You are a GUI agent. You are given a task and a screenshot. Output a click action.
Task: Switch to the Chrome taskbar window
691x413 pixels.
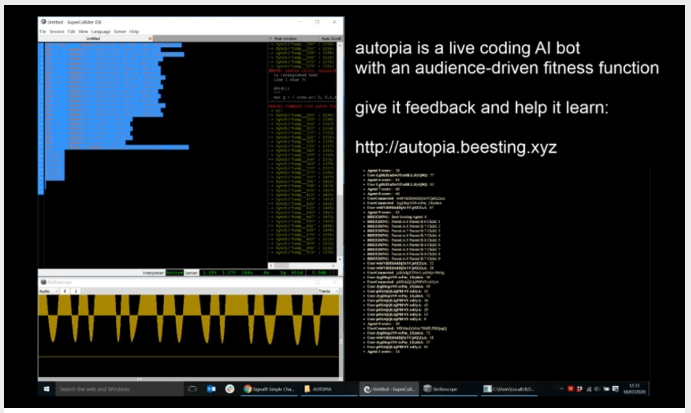[269, 389]
